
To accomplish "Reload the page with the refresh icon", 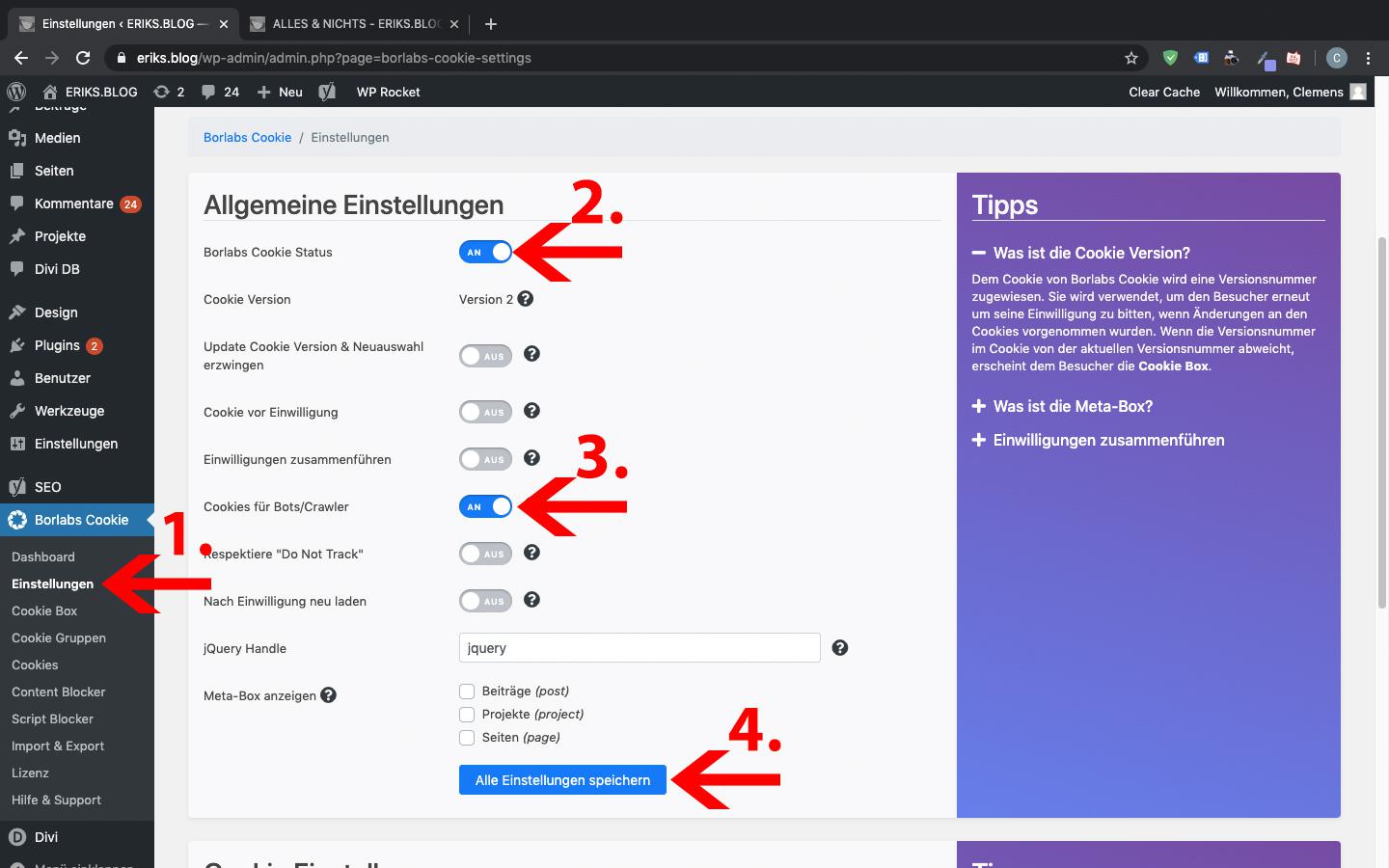I will (x=83, y=58).
